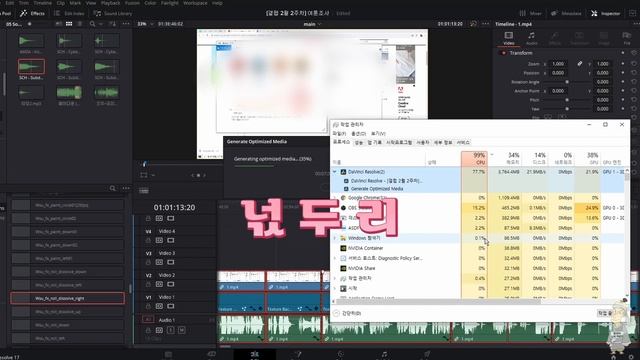Sort processes by the GPU column
This screenshot has height=360, width=640.
(587, 158)
